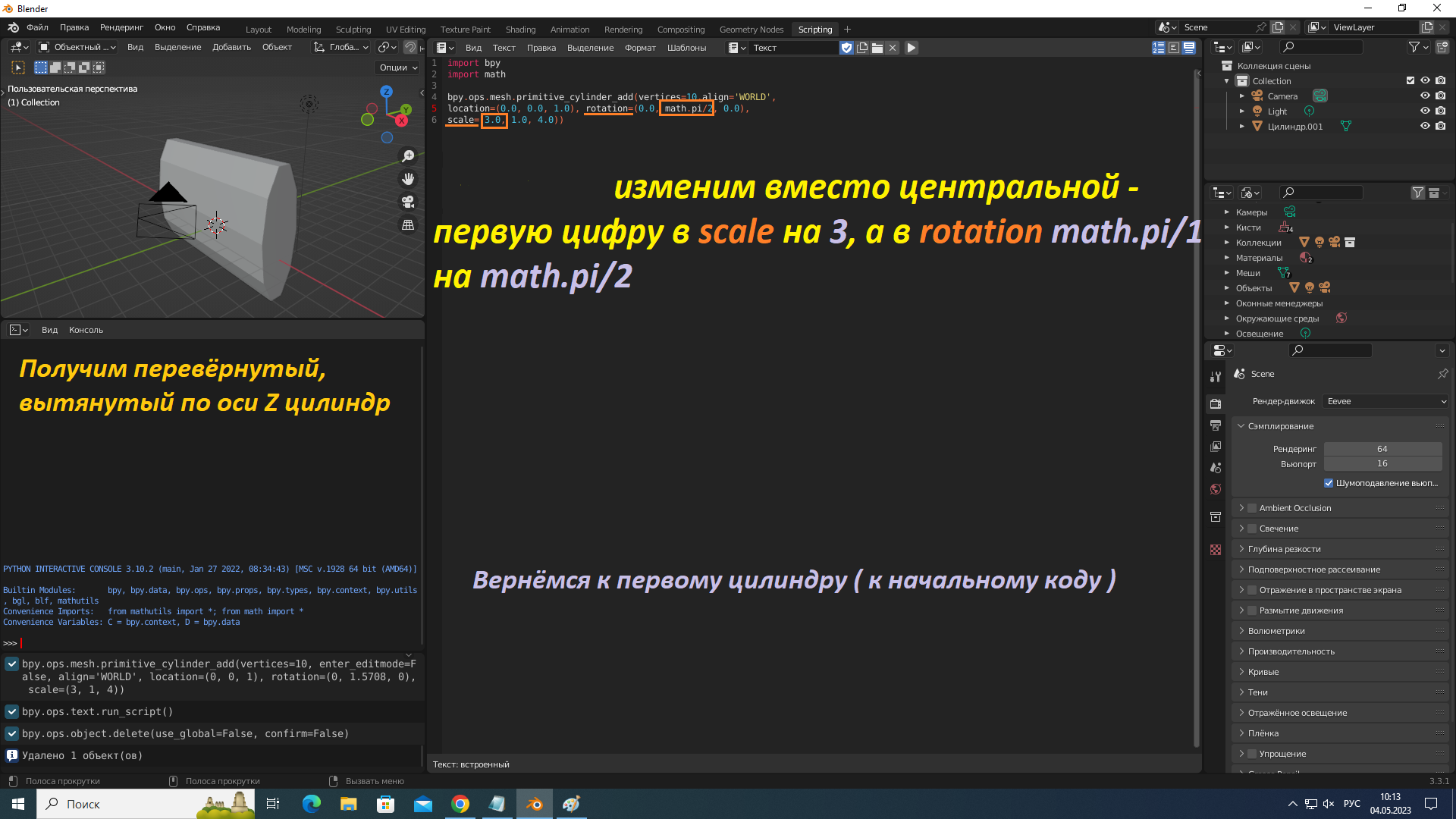Image resolution: width=1456 pixels, height=819 pixels.
Task: Open the Формат menu in the text editor
Action: tap(640, 48)
